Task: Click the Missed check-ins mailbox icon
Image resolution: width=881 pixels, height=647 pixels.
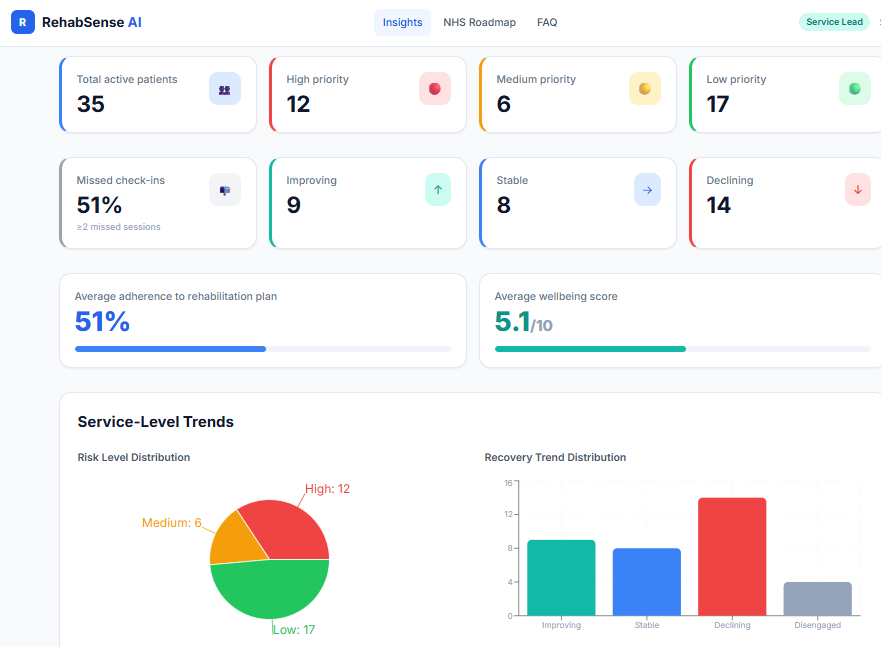Action: click(225, 190)
